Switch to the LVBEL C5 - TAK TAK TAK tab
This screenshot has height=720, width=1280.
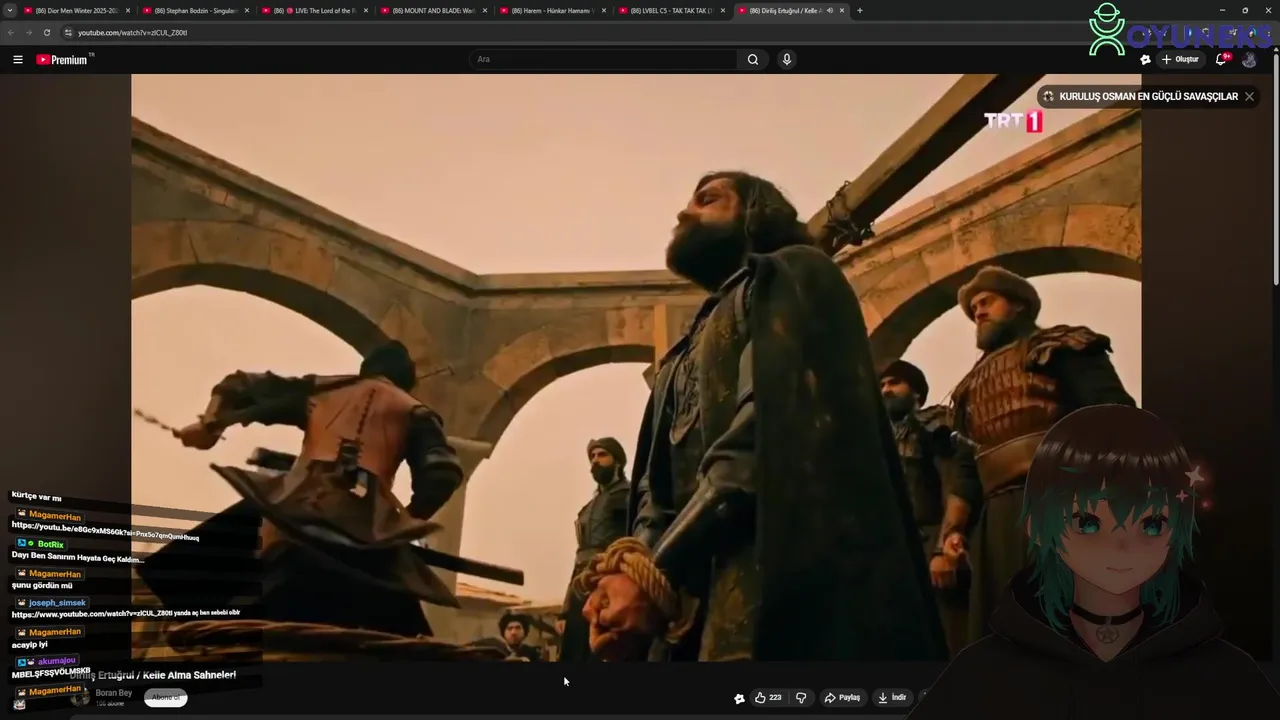pyautogui.click(x=671, y=10)
